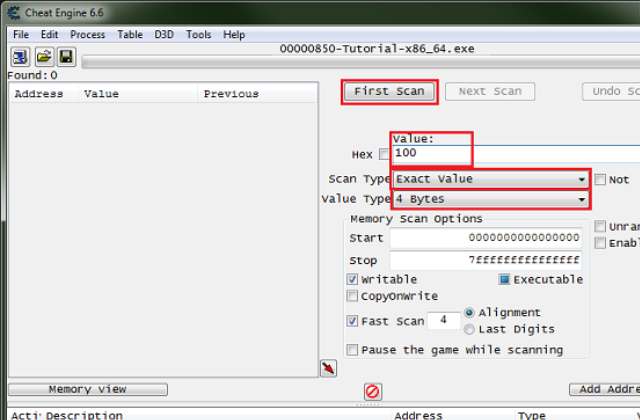This screenshot has height=420, width=640.
Task: Click the Value input field
Action: pyautogui.click(x=515, y=154)
